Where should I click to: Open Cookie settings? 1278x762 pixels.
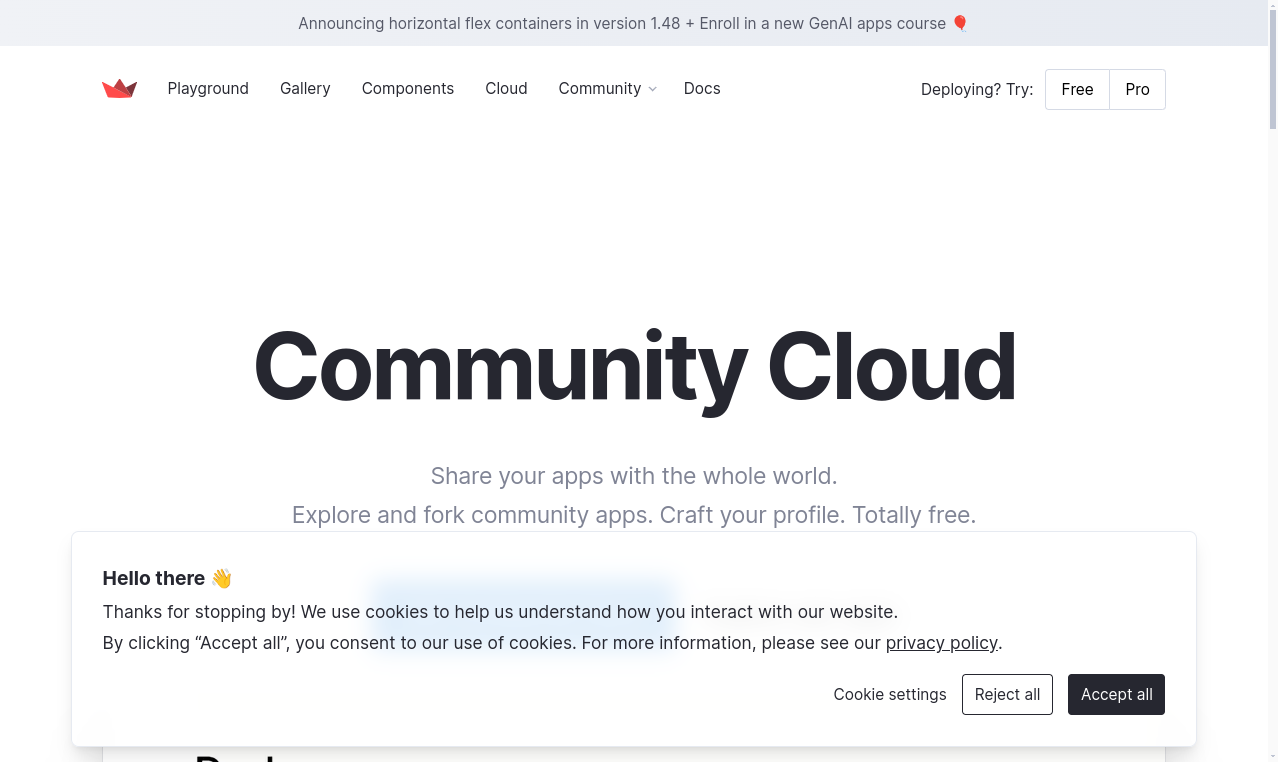coord(889,694)
